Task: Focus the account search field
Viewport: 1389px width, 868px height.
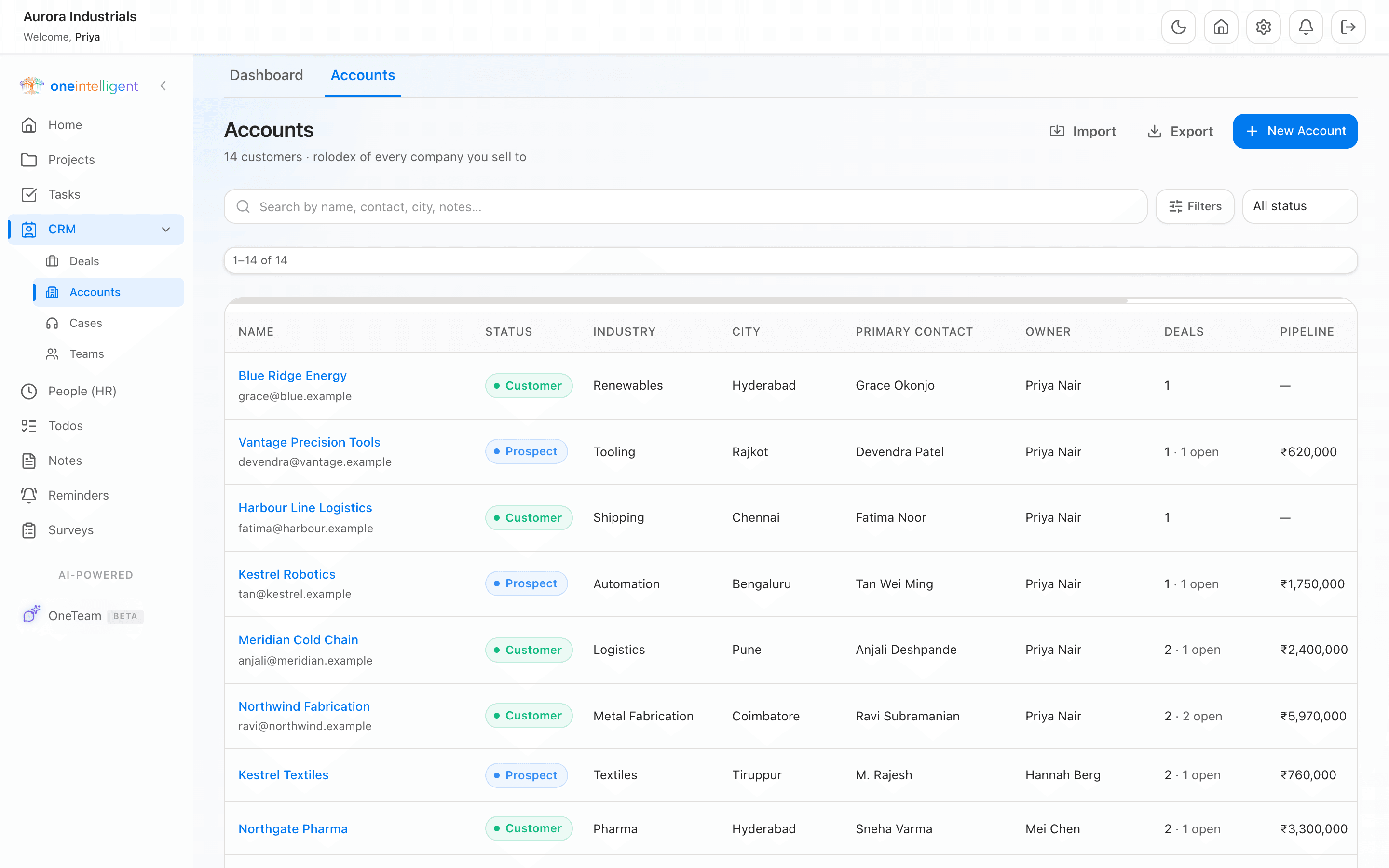Action: point(685,207)
